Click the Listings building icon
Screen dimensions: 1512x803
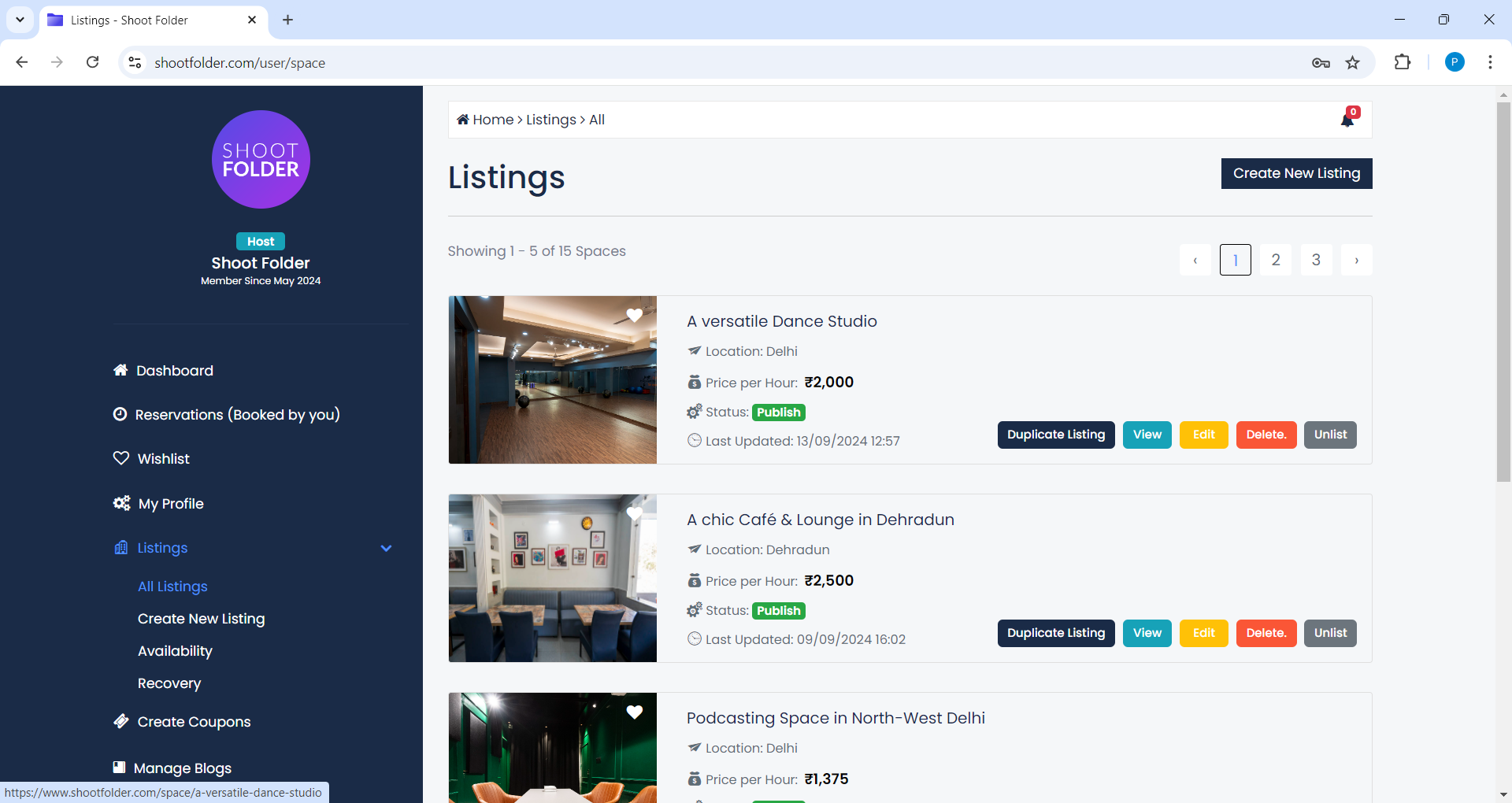121,547
